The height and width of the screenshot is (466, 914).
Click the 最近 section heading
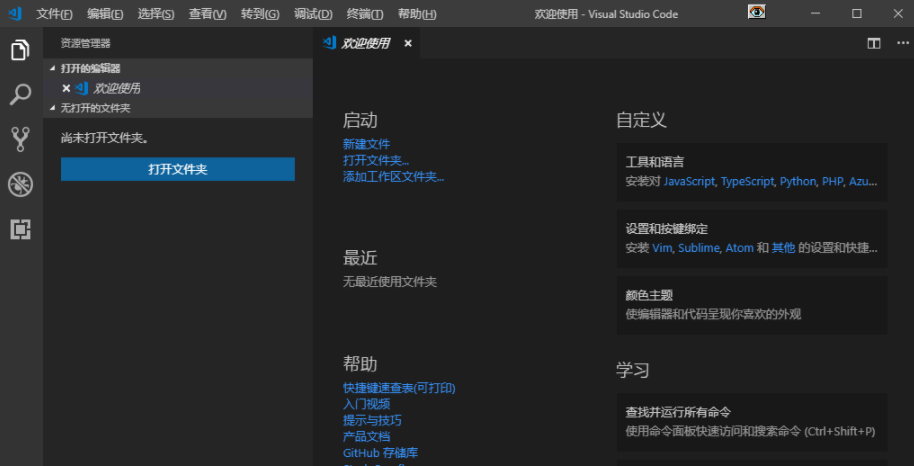click(x=360, y=257)
